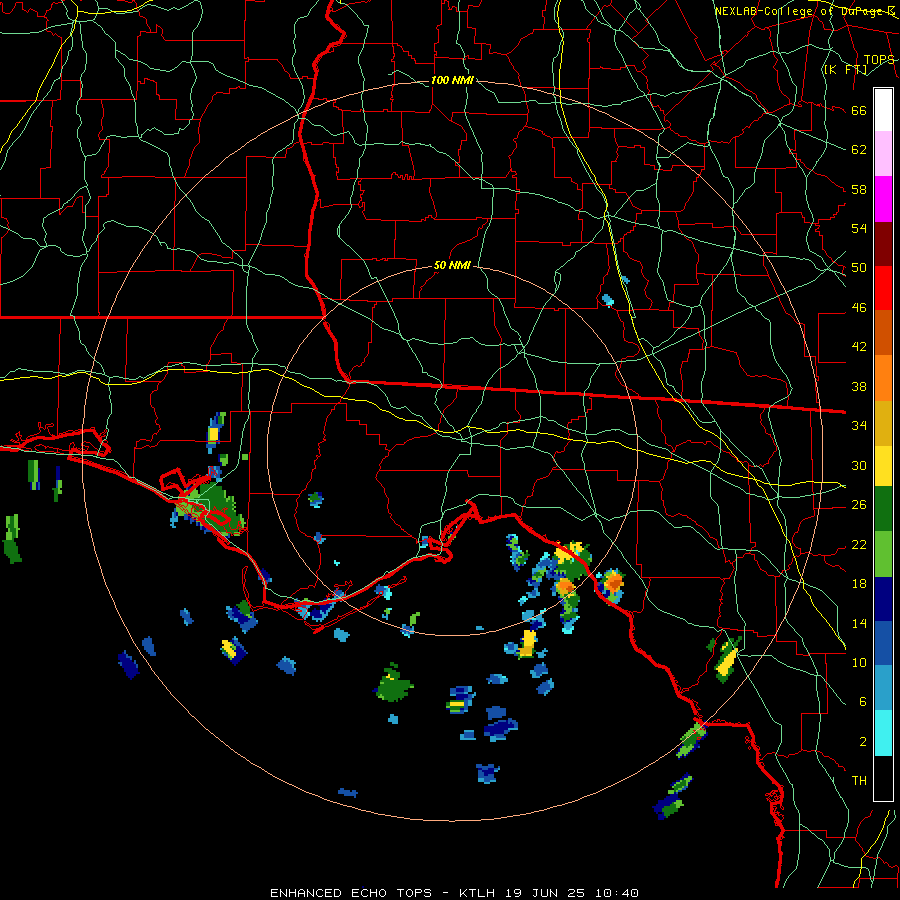Viewport: 900px width, 900px height.
Task: Select the 6 legend value
Action: pos(862,702)
